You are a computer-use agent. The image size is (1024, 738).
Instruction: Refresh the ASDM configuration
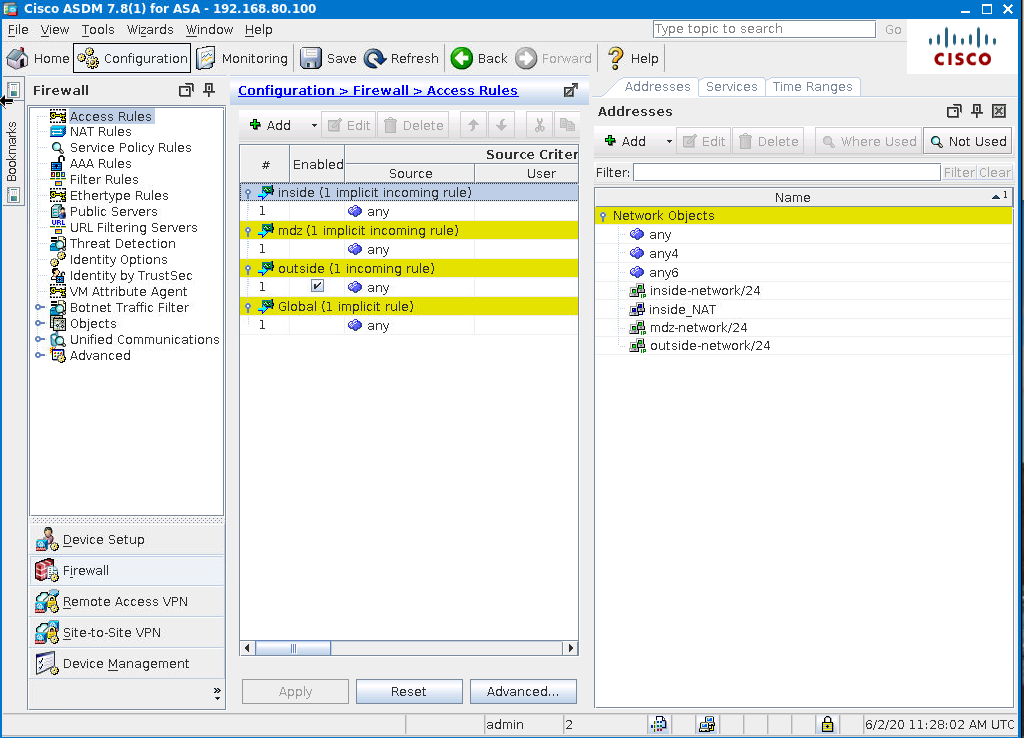[402, 58]
